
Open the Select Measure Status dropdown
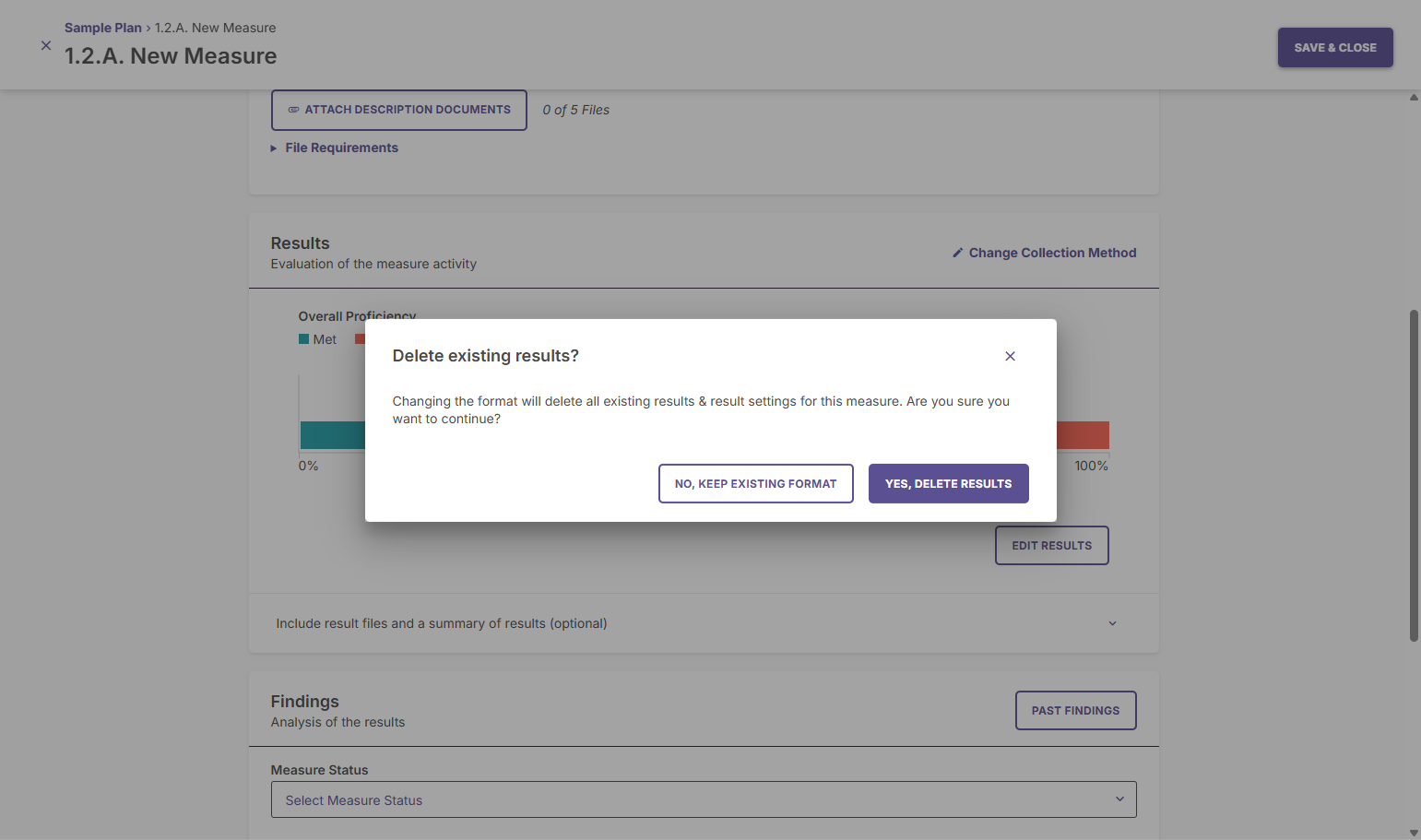[704, 799]
